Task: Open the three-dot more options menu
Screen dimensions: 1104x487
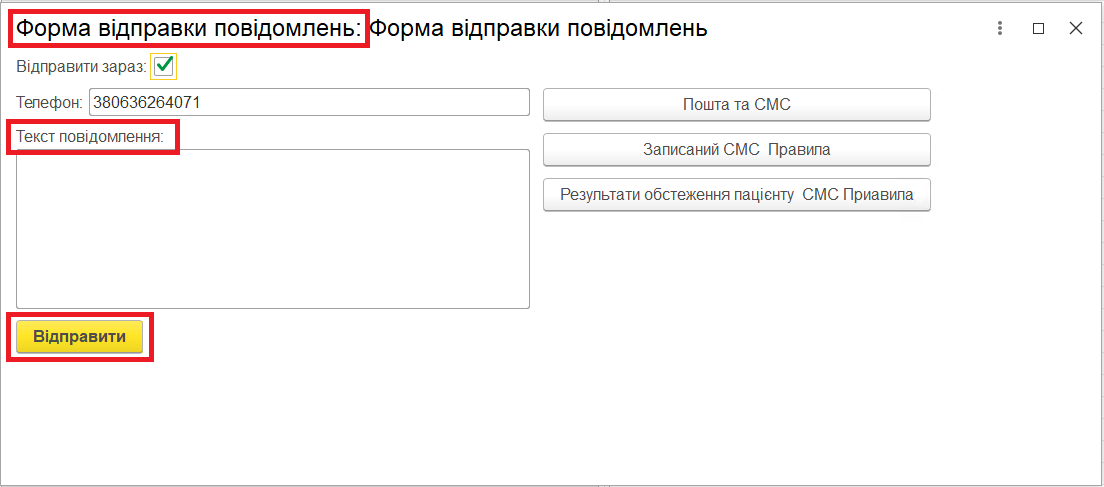Action: (999, 29)
